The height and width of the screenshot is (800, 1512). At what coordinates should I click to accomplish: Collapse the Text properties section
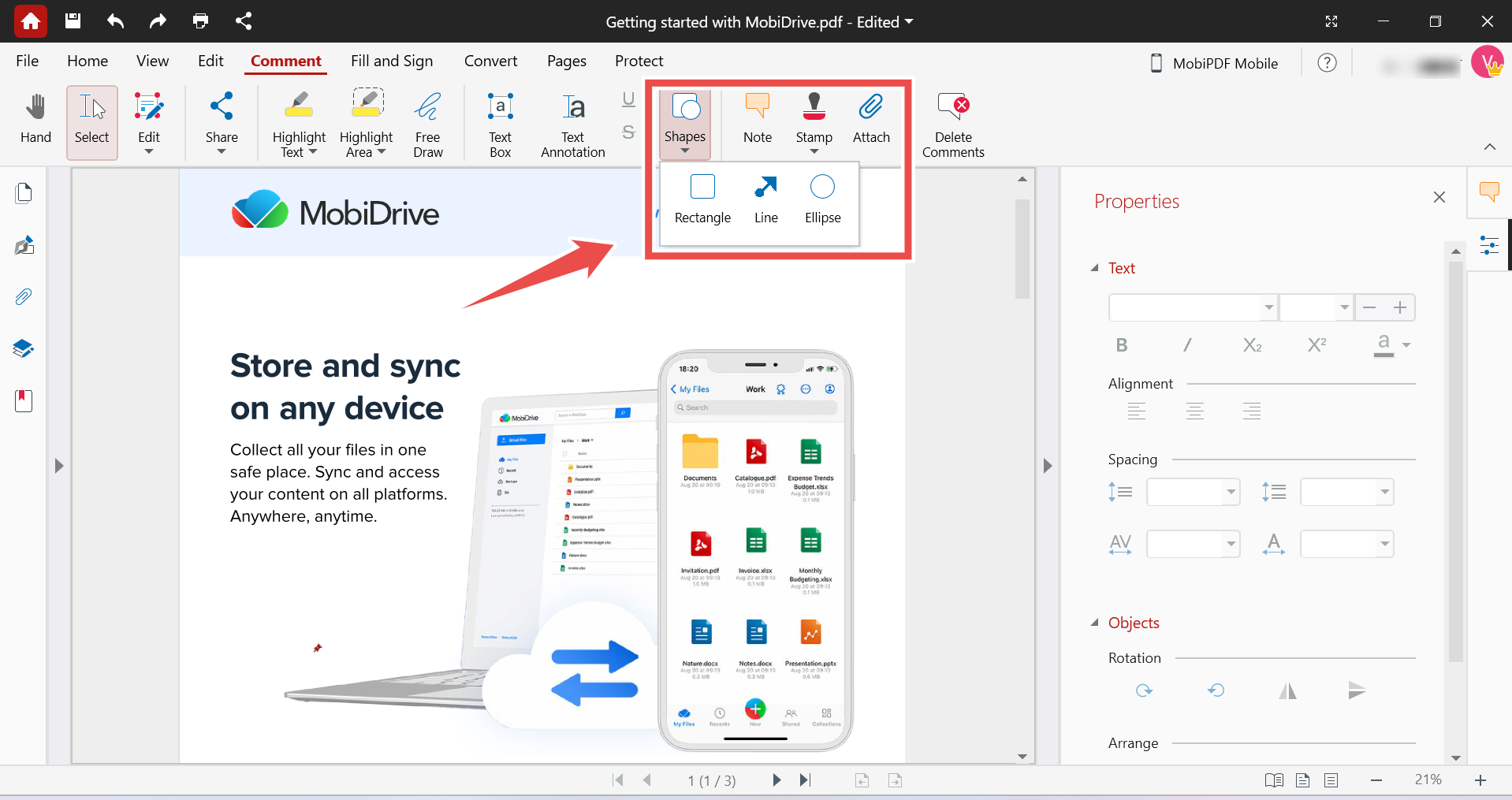point(1095,268)
